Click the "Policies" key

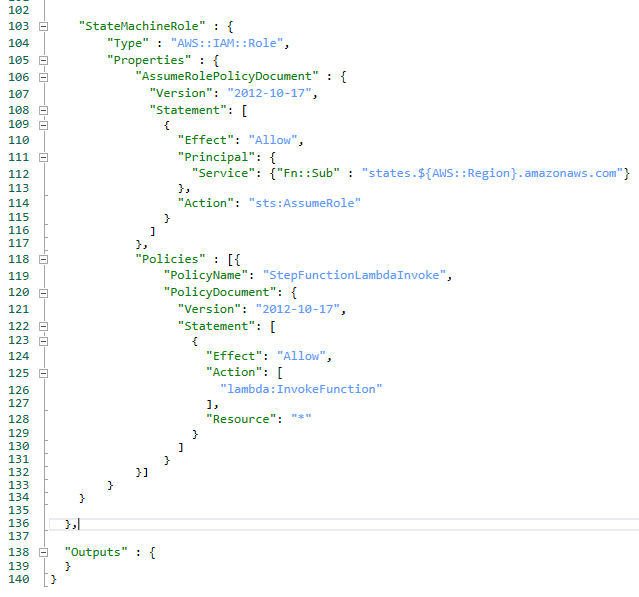(170, 259)
